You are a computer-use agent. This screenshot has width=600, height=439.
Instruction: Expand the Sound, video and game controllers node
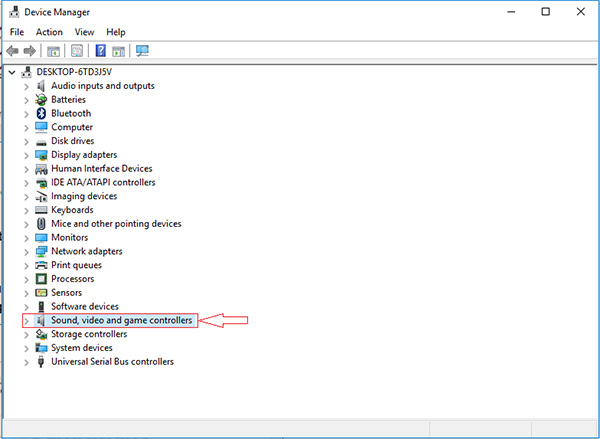click(x=26, y=320)
